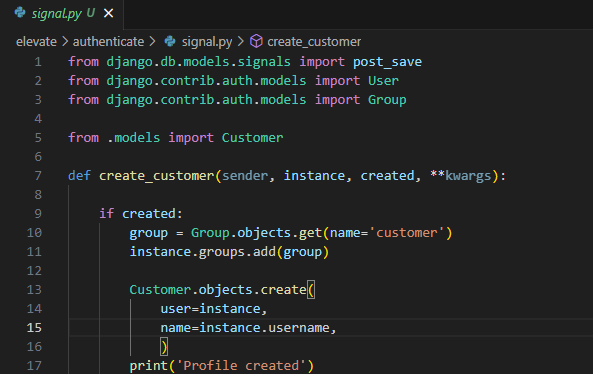Close the signal.py editor tab
Screen dimensions: 593x374
click(109, 14)
